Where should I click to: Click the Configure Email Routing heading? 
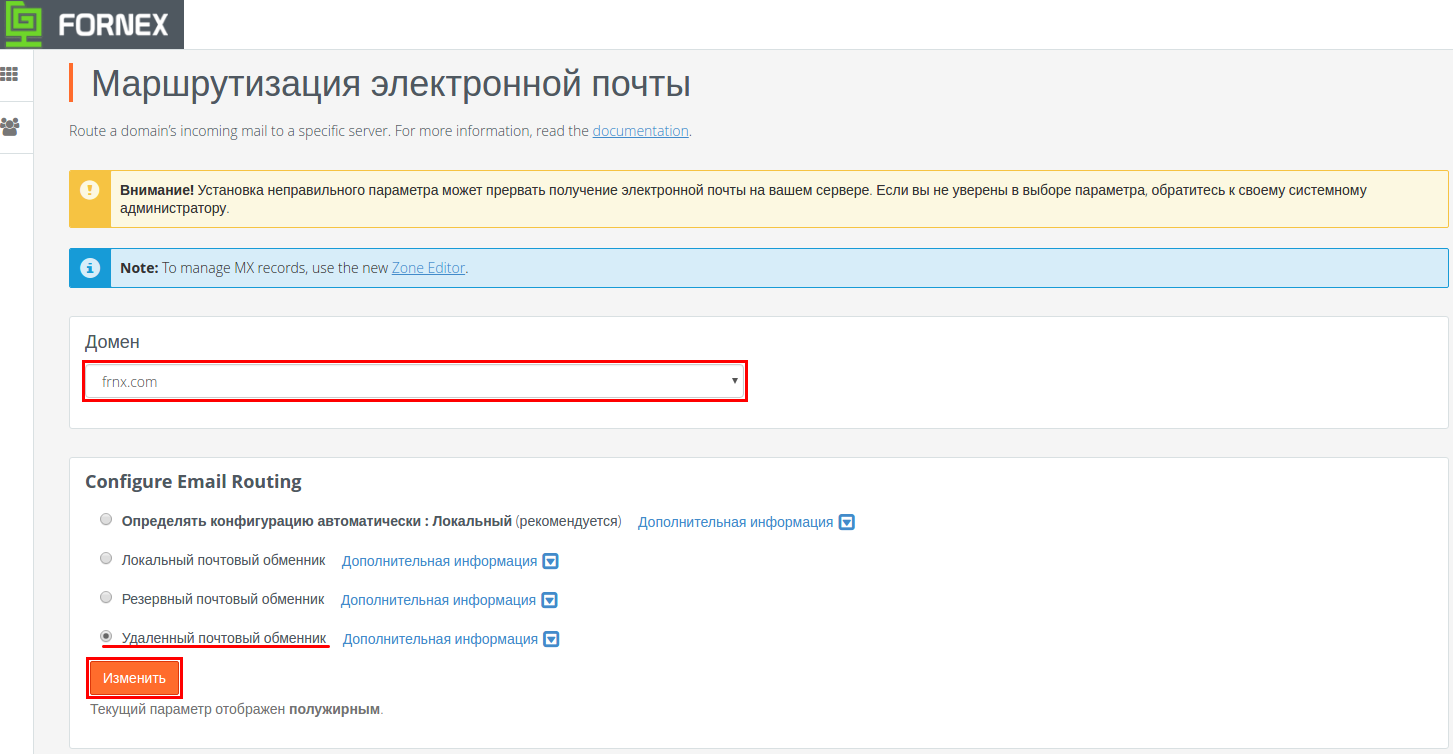[193, 481]
